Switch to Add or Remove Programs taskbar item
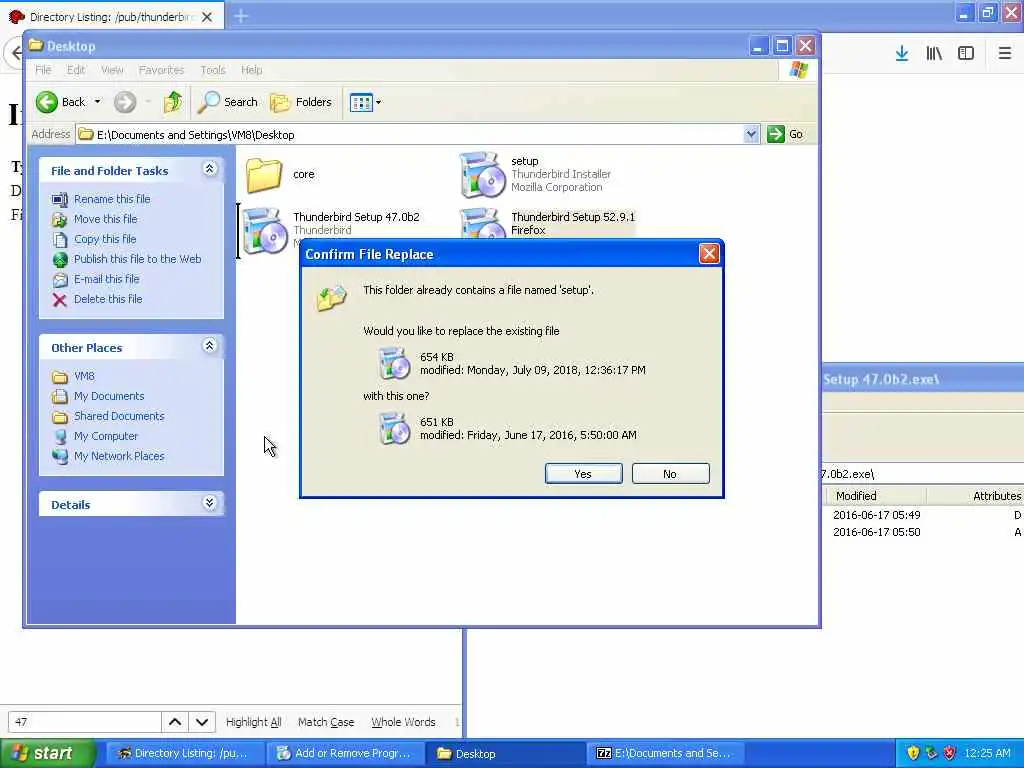Screen dimensions: 1024x768 pyautogui.click(x=345, y=753)
